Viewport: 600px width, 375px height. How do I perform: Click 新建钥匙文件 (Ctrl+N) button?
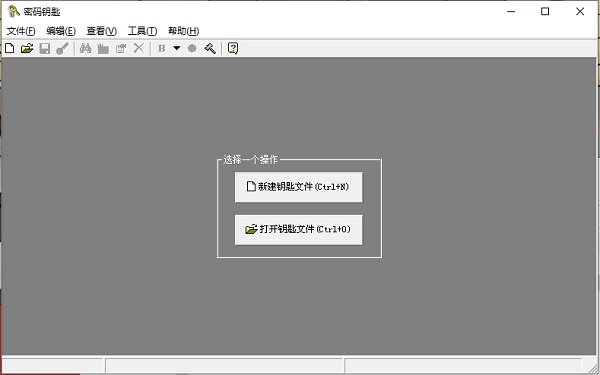coord(298,187)
